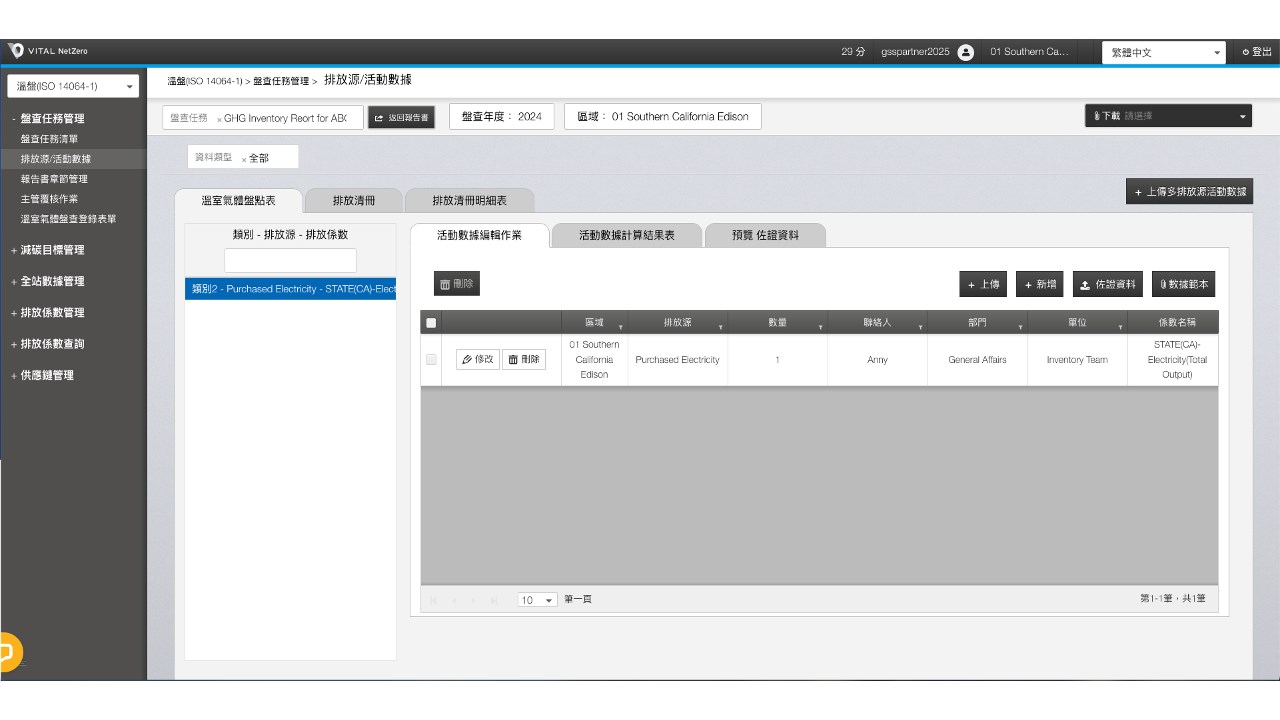Click the 係數名稱 column header
The image size is (1280, 720).
click(1173, 322)
